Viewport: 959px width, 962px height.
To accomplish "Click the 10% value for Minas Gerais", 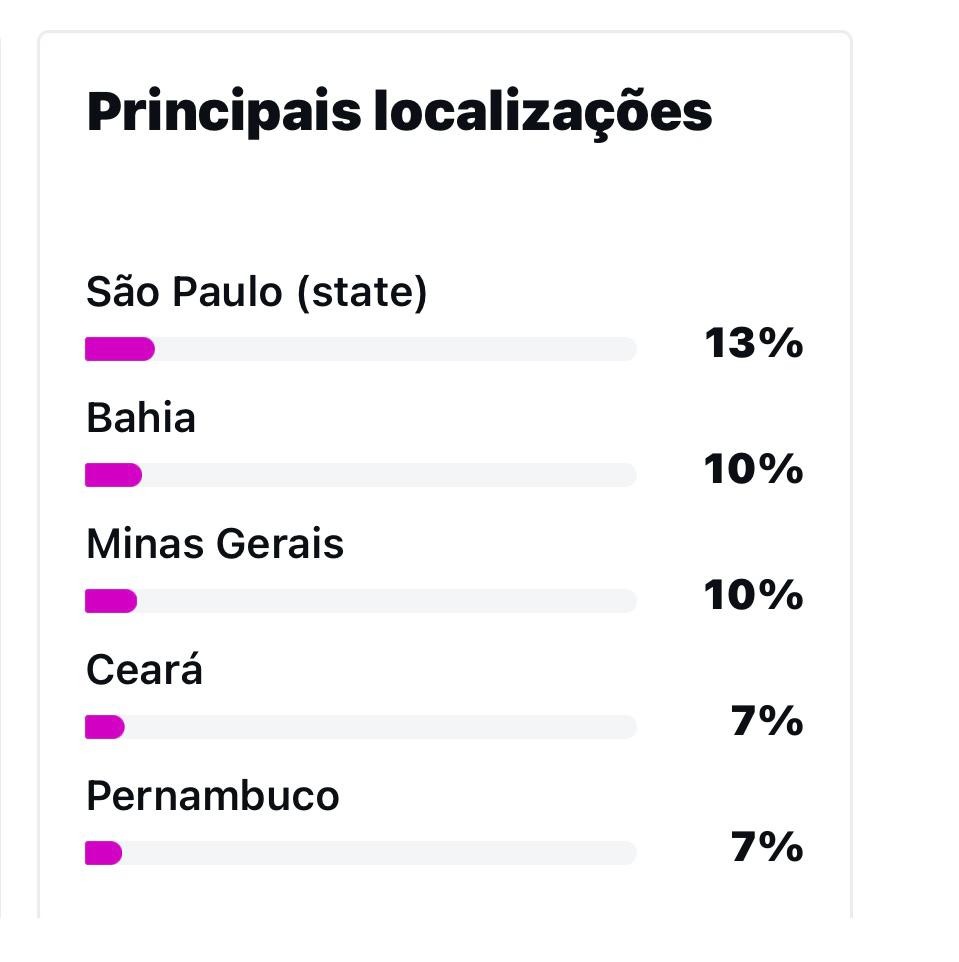I will coord(753,595).
